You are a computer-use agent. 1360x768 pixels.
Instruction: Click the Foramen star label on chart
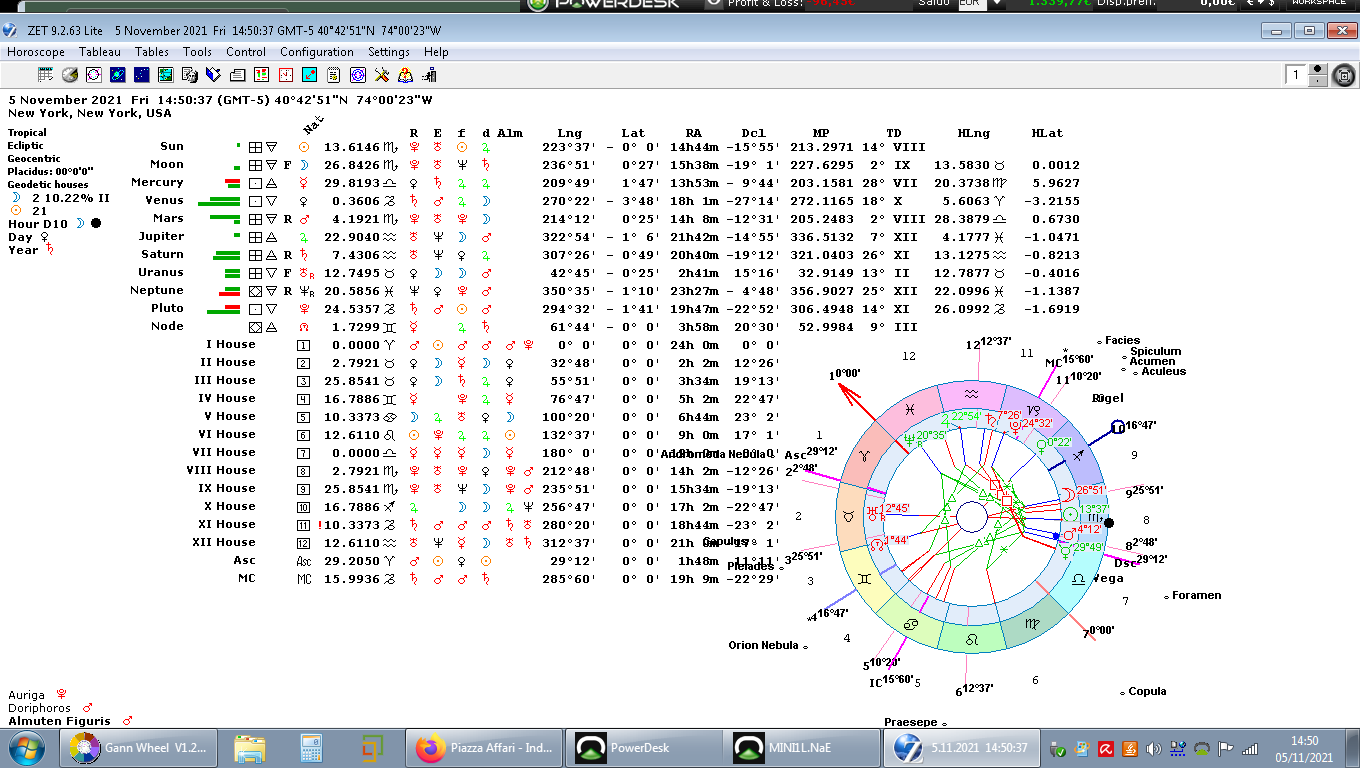coord(1197,596)
